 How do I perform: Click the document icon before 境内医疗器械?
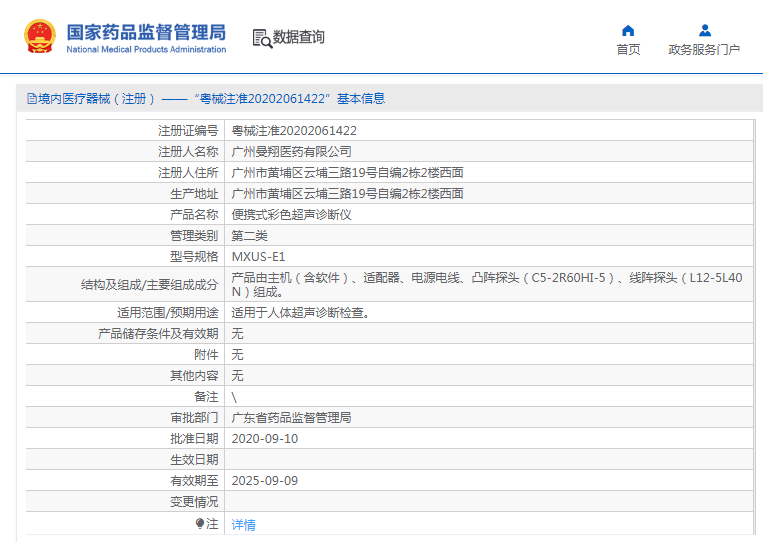(32, 99)
